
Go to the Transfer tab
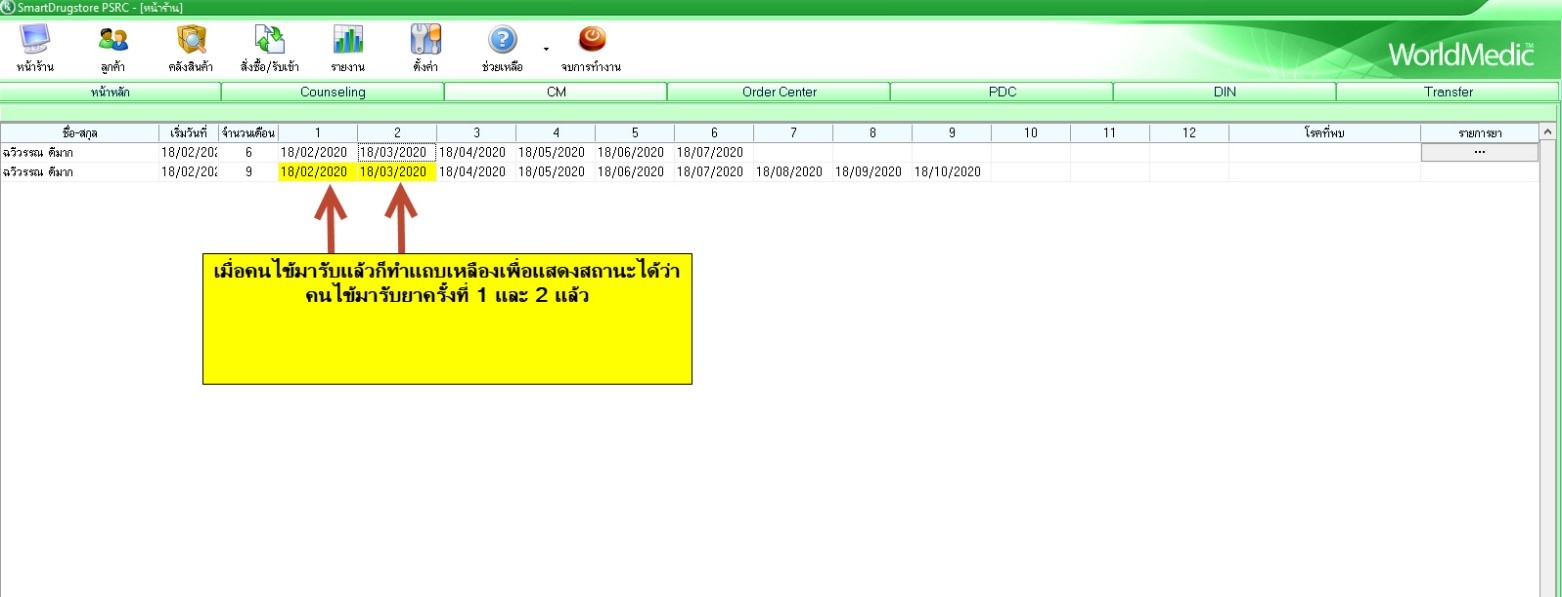point(1448,92)
